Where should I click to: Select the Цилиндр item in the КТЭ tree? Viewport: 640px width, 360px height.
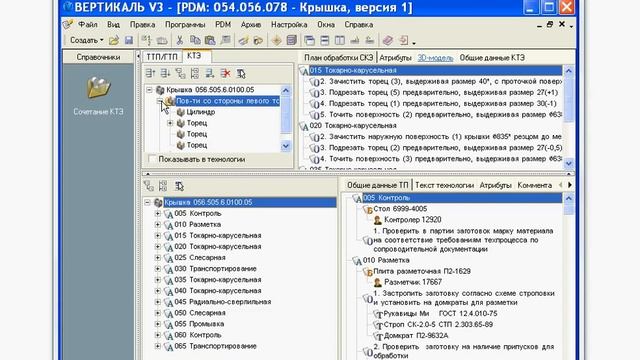tap(200, 112)
